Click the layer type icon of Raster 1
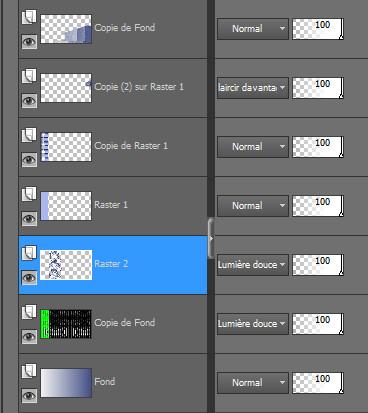 [29, 194]
